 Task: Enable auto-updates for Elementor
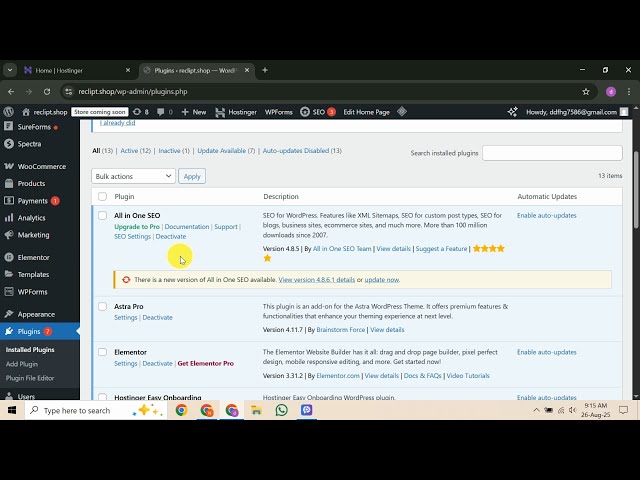pyautogui.click(x=547, y=352)
